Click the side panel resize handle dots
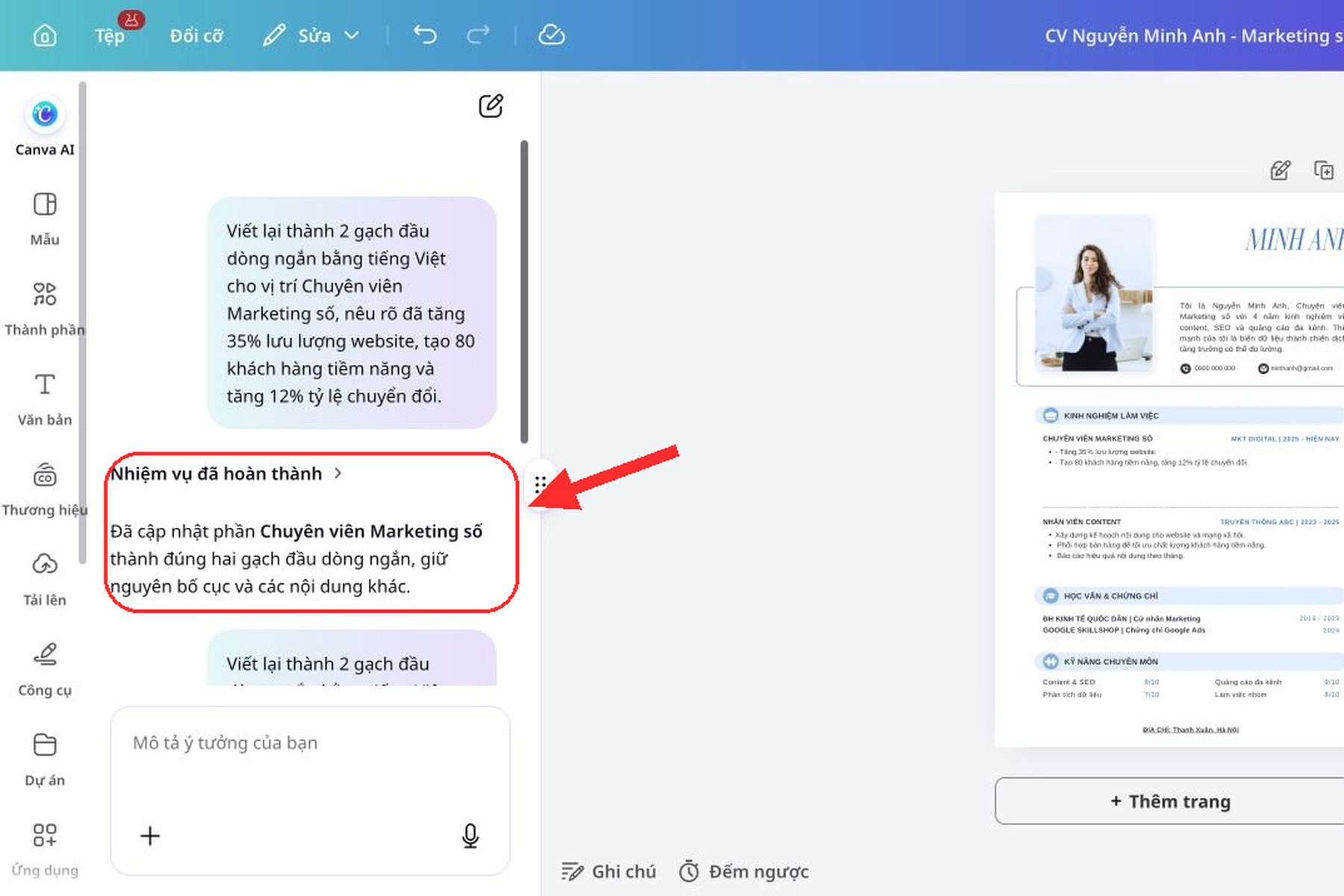This screenshot has width=1344, height=896. tap(541, 485)
